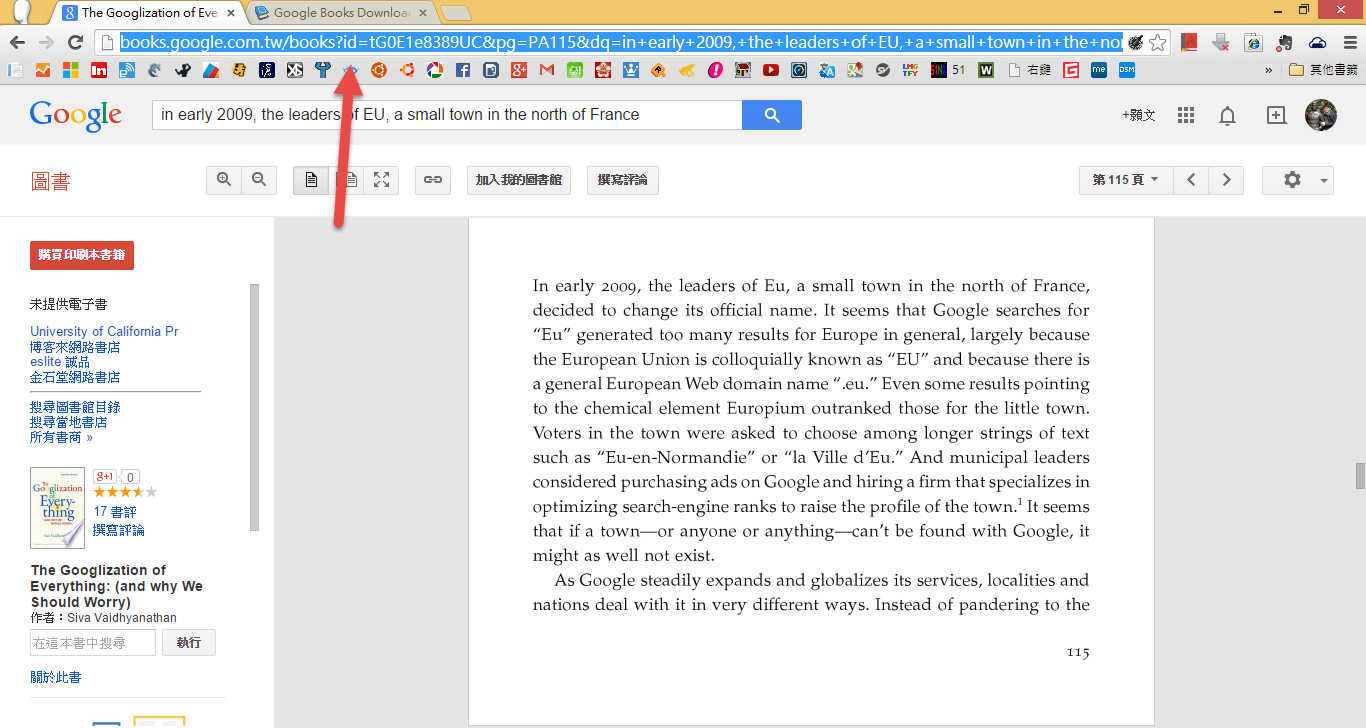
Task: Open the Windows logo bookmark
Action: coord(71,70)
